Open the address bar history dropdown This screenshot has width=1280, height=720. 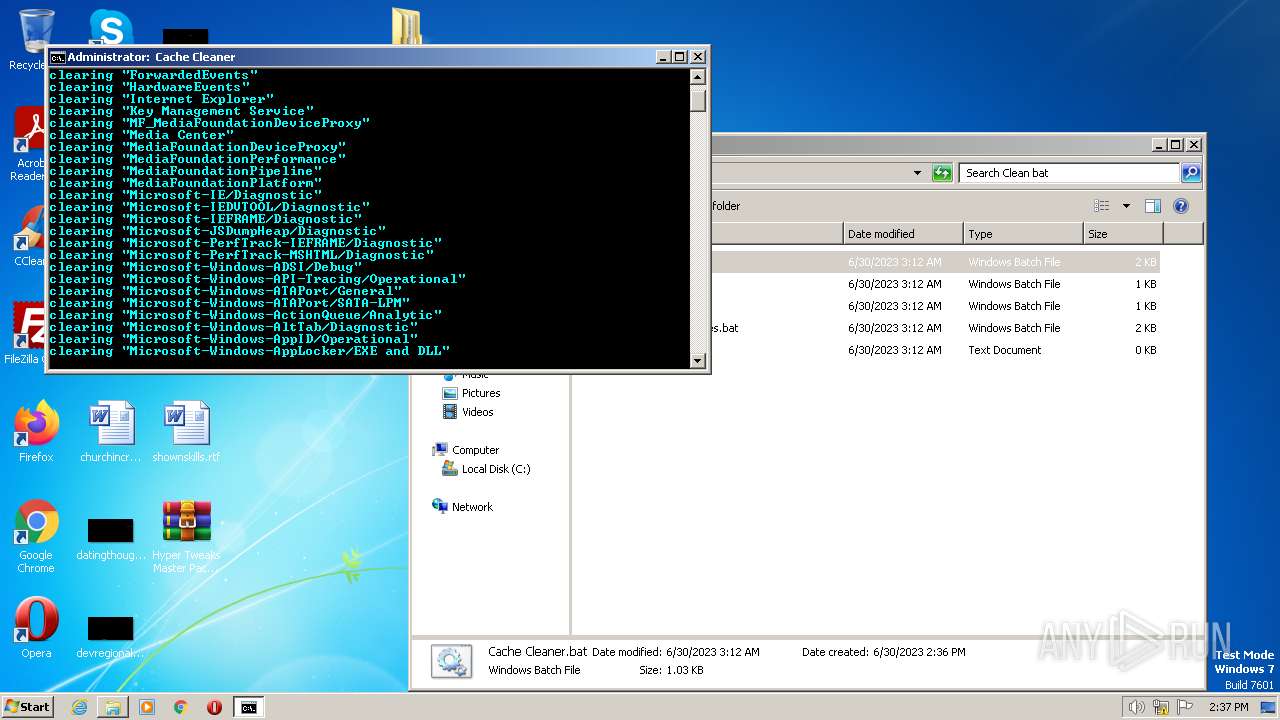(917, 173)
